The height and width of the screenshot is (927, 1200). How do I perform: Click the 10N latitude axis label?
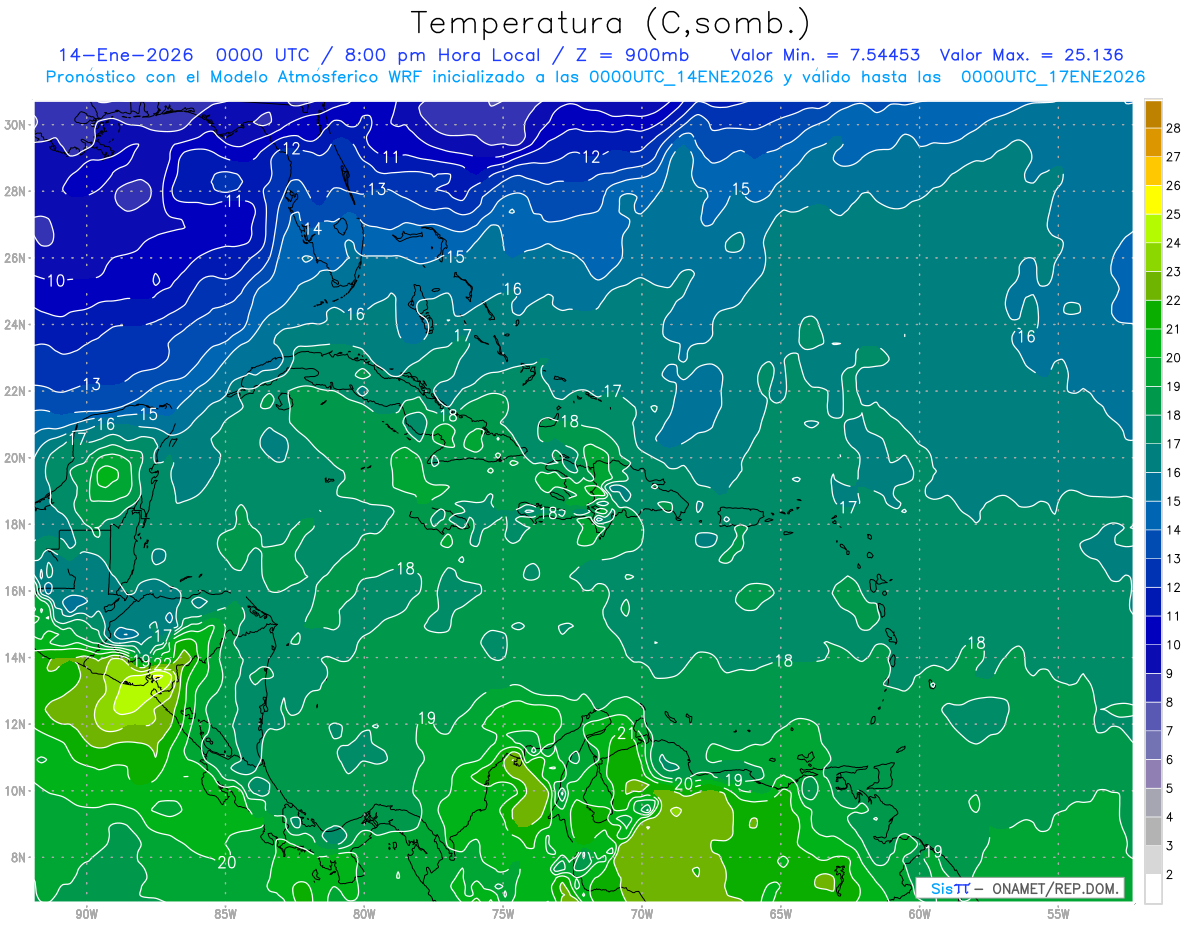point(15,791)
